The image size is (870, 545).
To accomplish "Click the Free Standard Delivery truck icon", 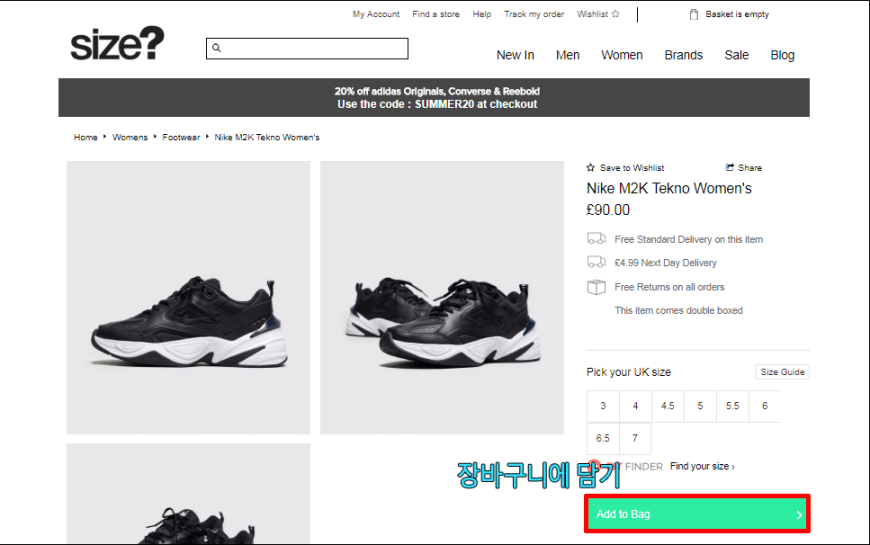I will 596,239.
